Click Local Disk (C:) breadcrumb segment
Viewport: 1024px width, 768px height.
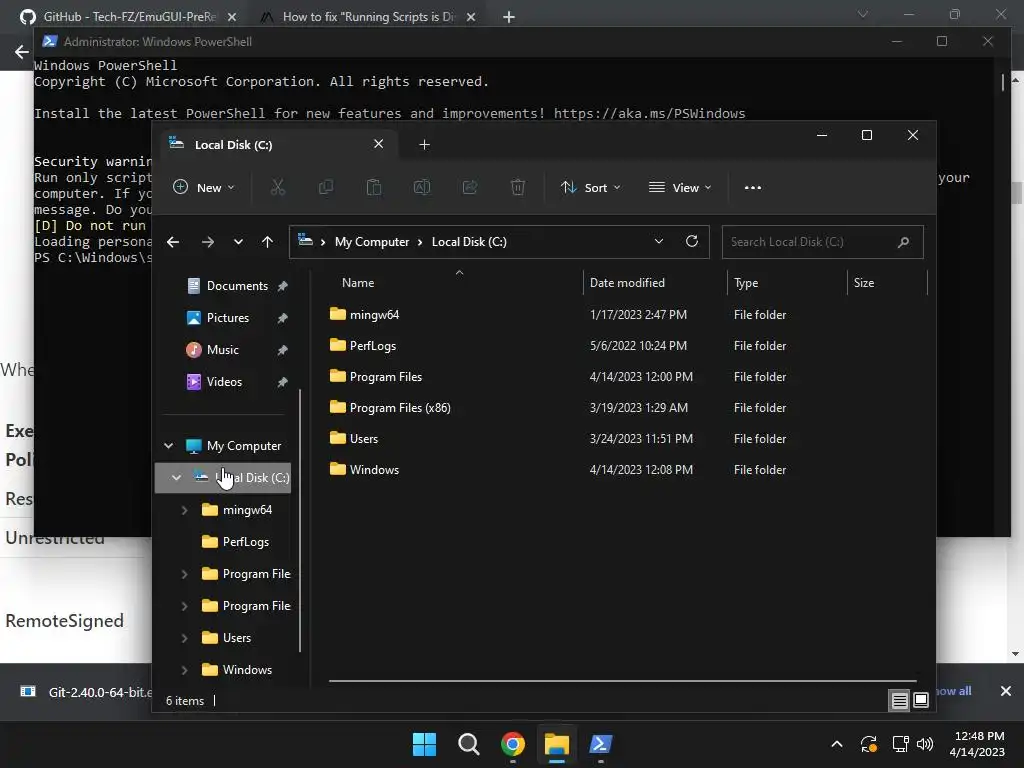[469, 242]
